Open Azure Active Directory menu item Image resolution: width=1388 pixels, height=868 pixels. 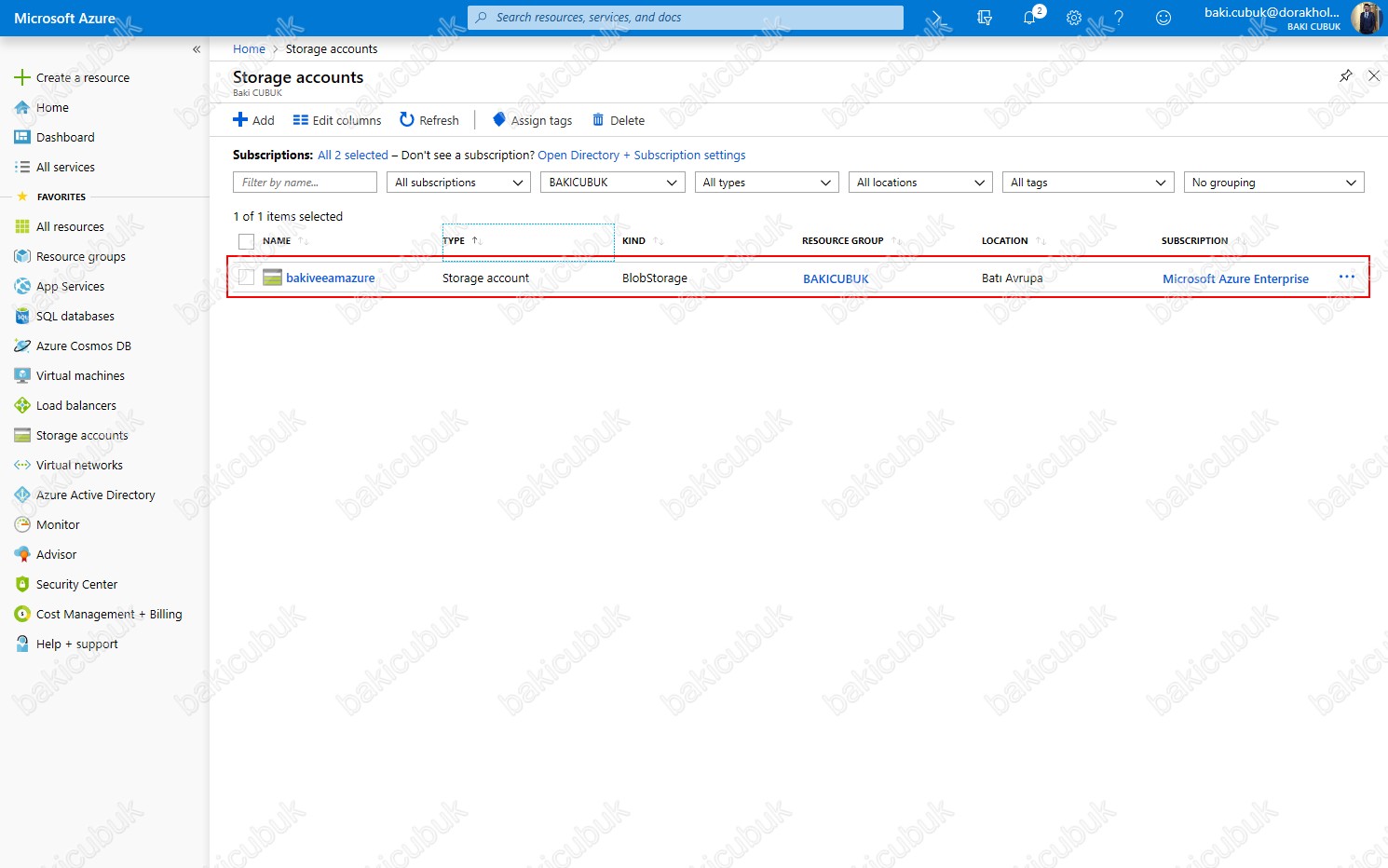point(104,495)
